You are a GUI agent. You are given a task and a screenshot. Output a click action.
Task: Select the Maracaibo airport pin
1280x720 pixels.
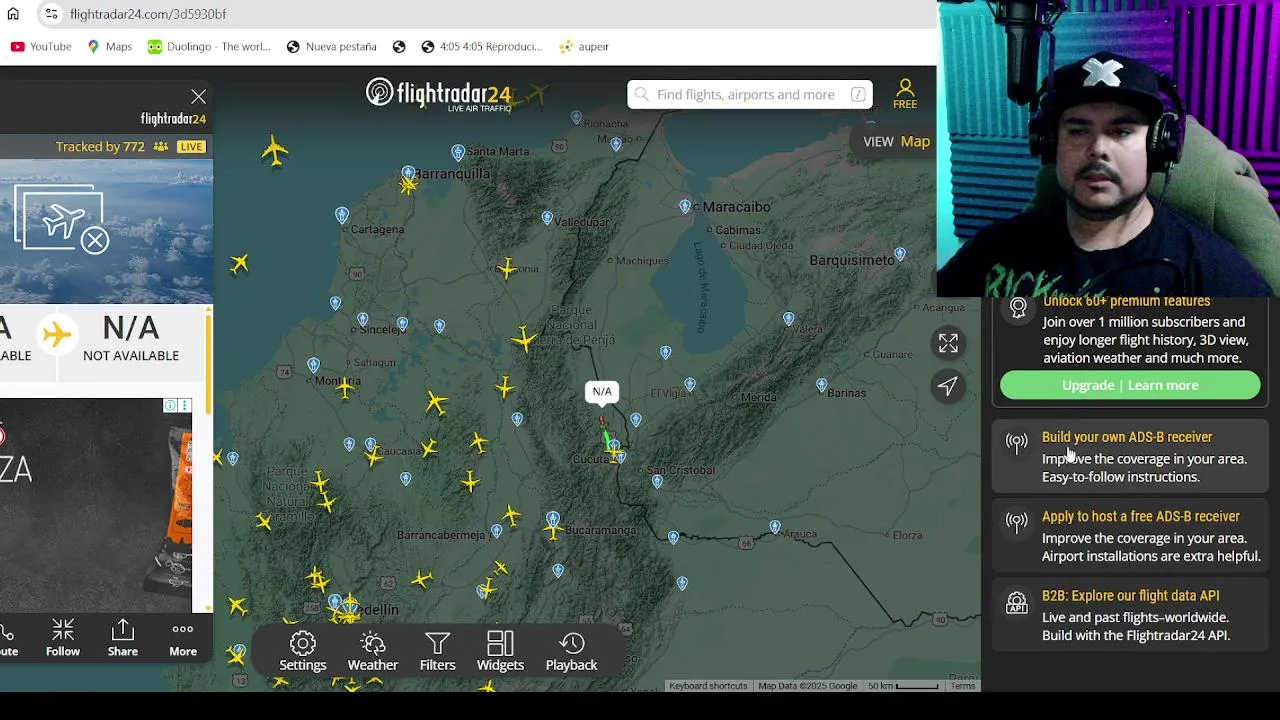click(x=685, y=207)
